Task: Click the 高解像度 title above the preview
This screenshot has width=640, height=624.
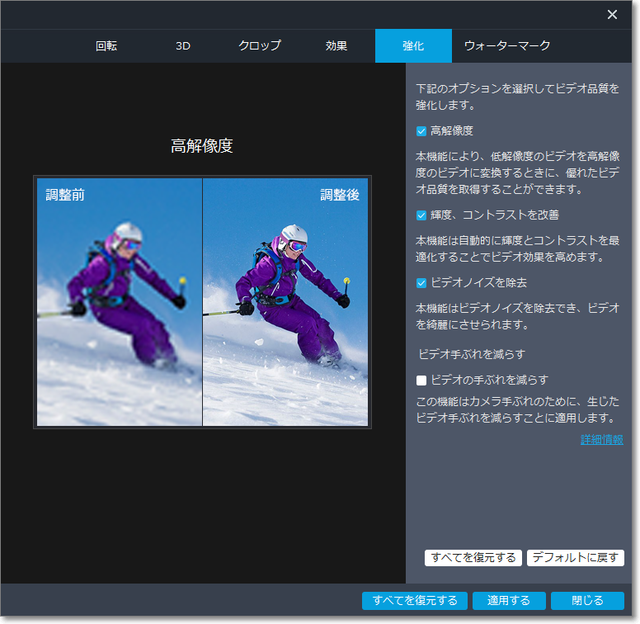Action: click(202, 147)
